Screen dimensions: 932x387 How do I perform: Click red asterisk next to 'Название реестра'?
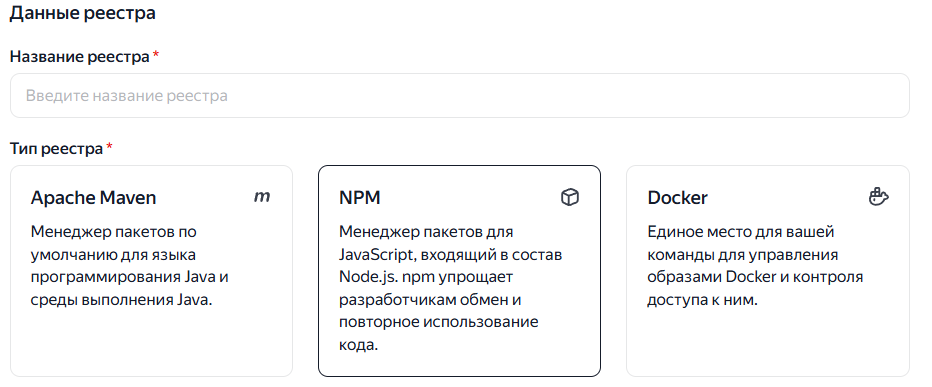click(x=156, y=55)
